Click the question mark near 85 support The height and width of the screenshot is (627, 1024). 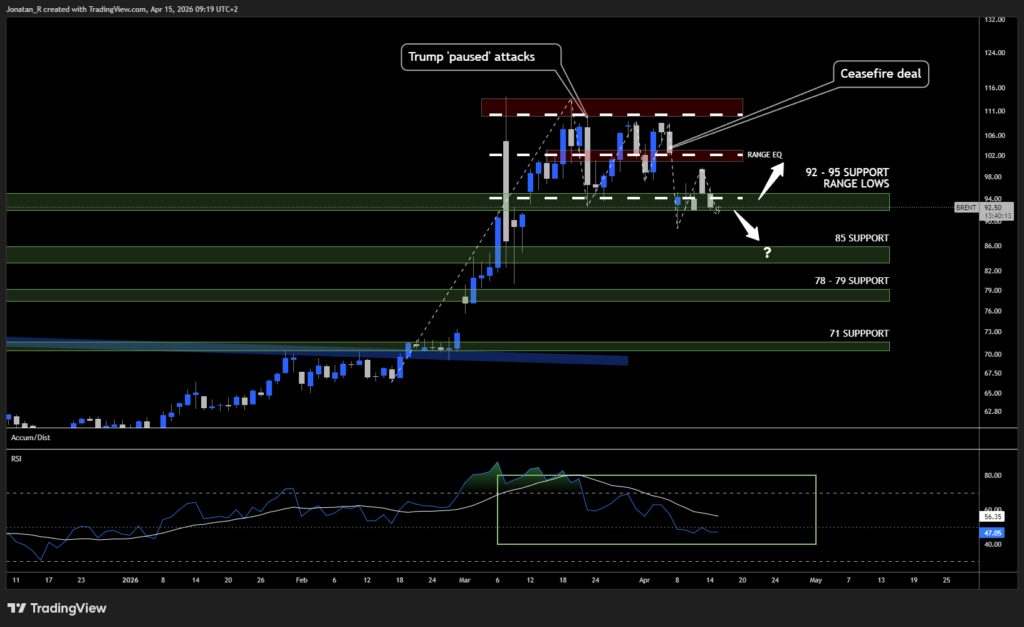pos(767,252)
